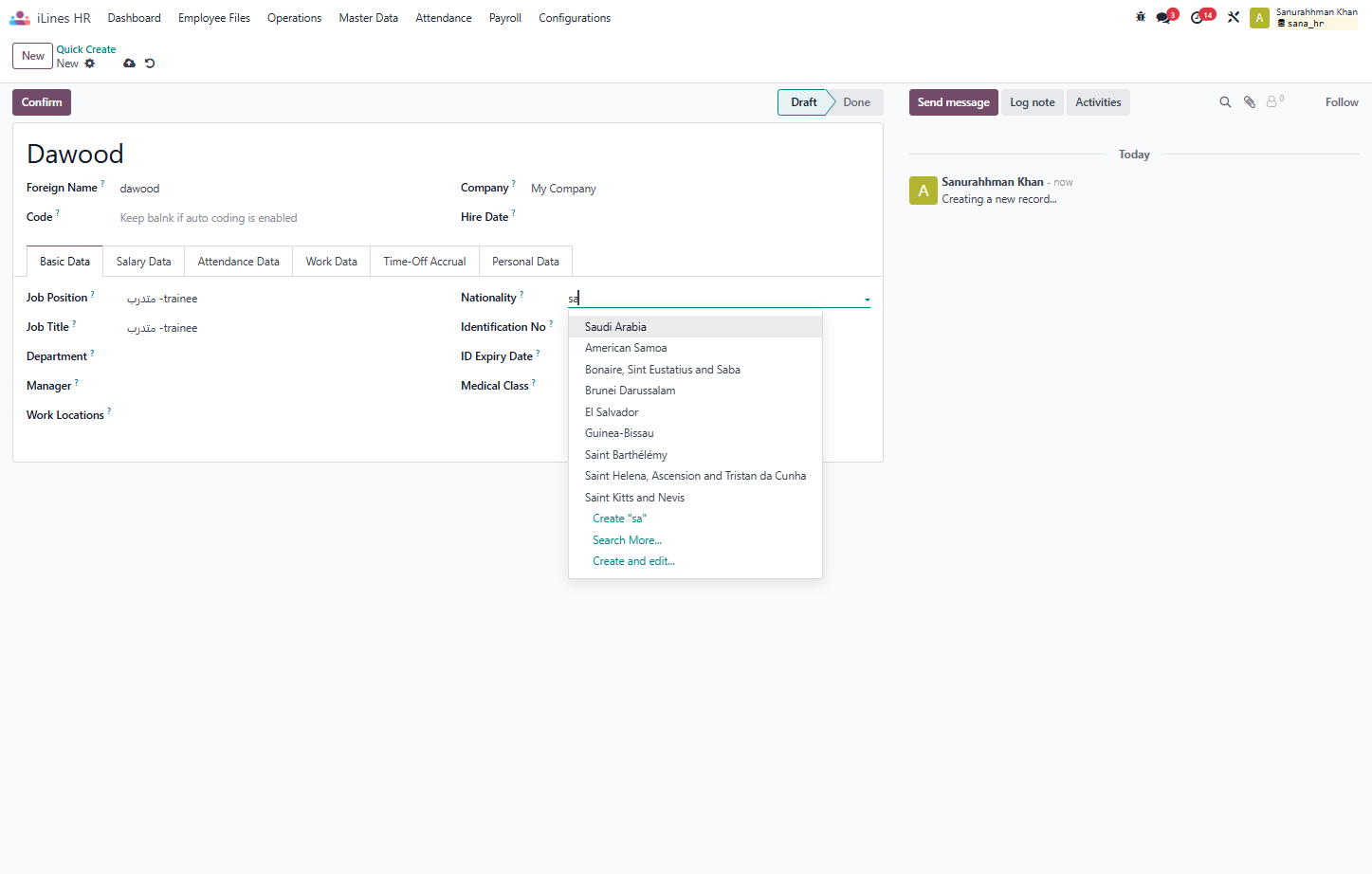Switch to the Salary Data tab

pos(144,262)
